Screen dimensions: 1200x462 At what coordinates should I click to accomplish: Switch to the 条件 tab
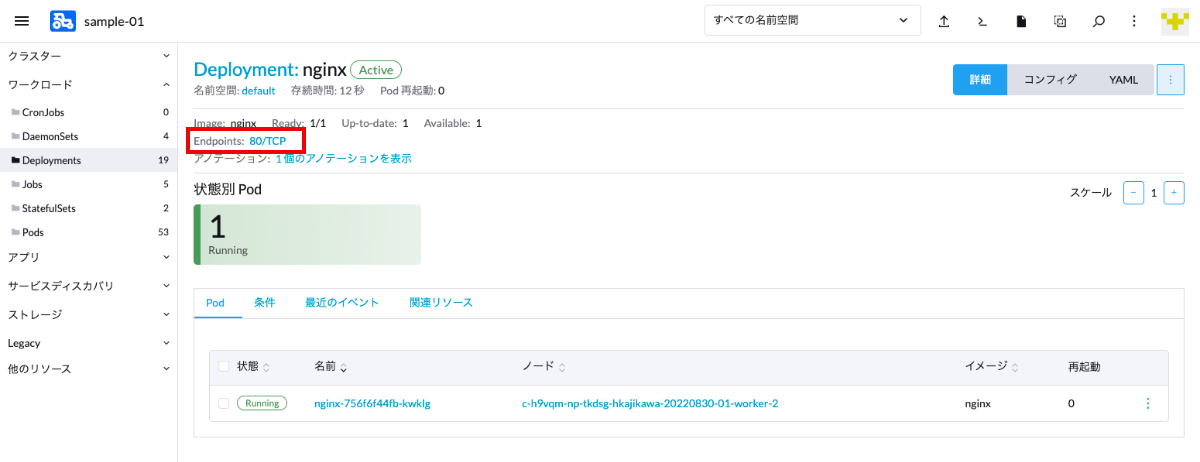(x=265, y=302)
